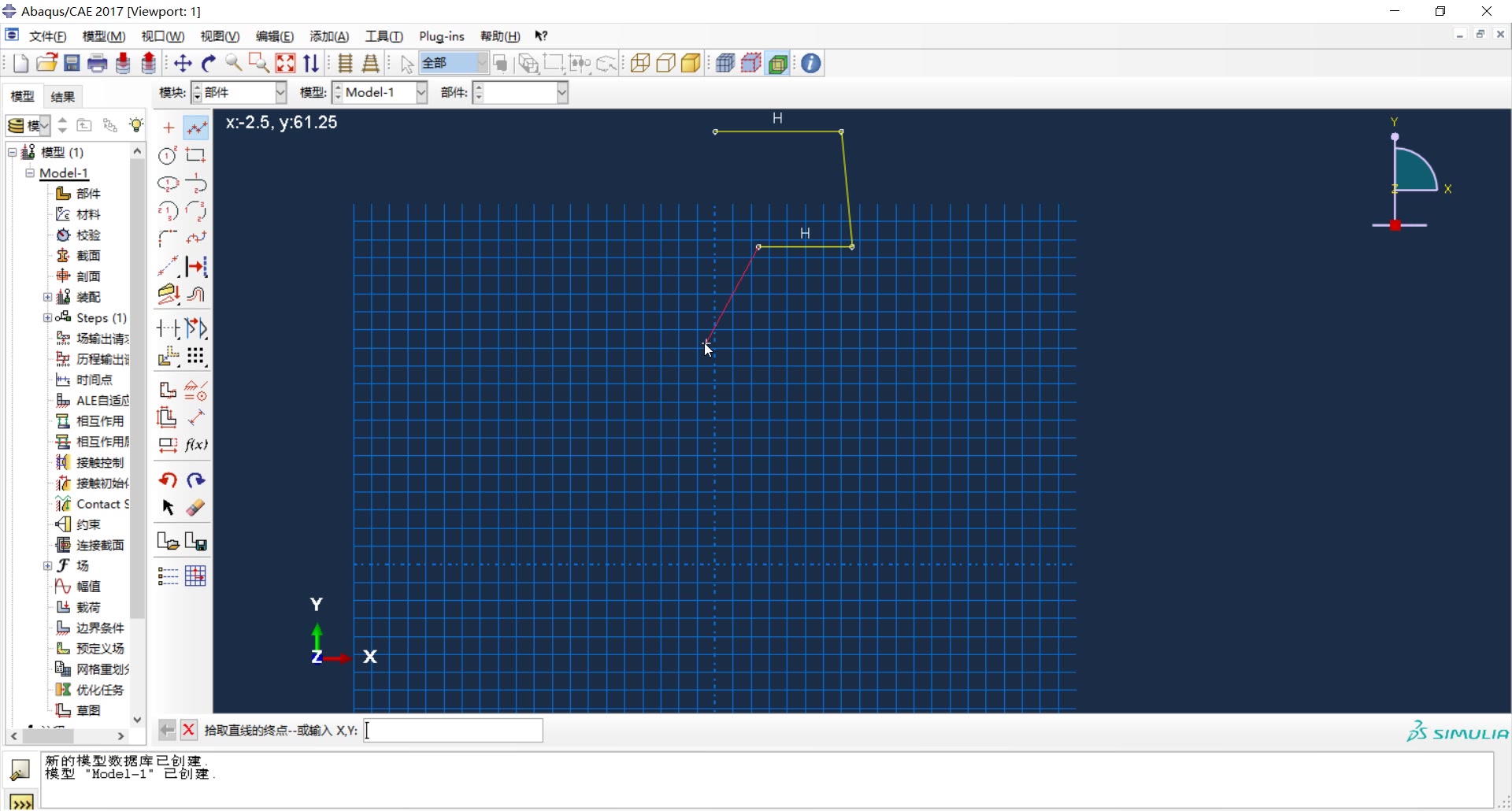Enable shaded render style

(691, 64)
